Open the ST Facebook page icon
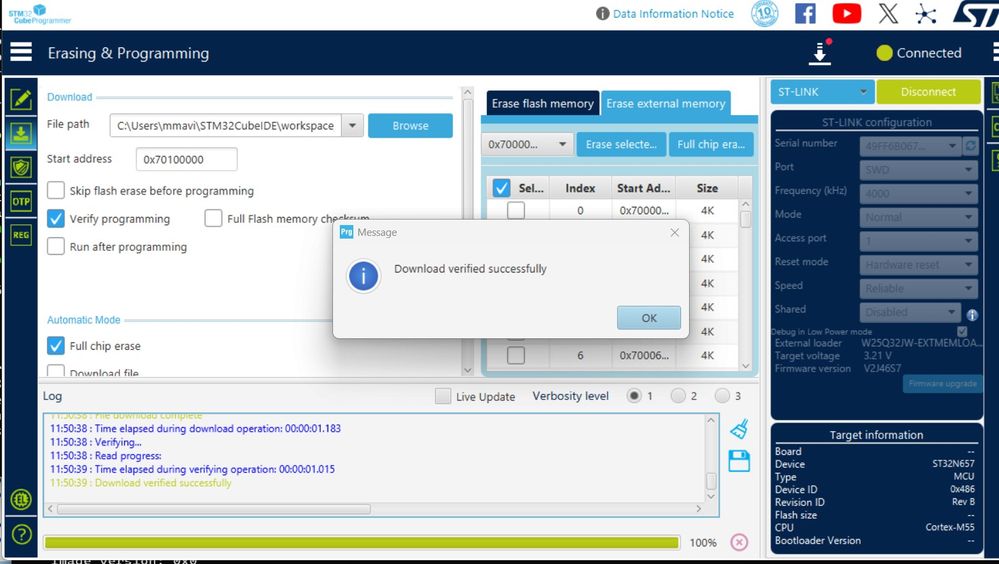Screen dimensions: 999x564 (805, 13)
